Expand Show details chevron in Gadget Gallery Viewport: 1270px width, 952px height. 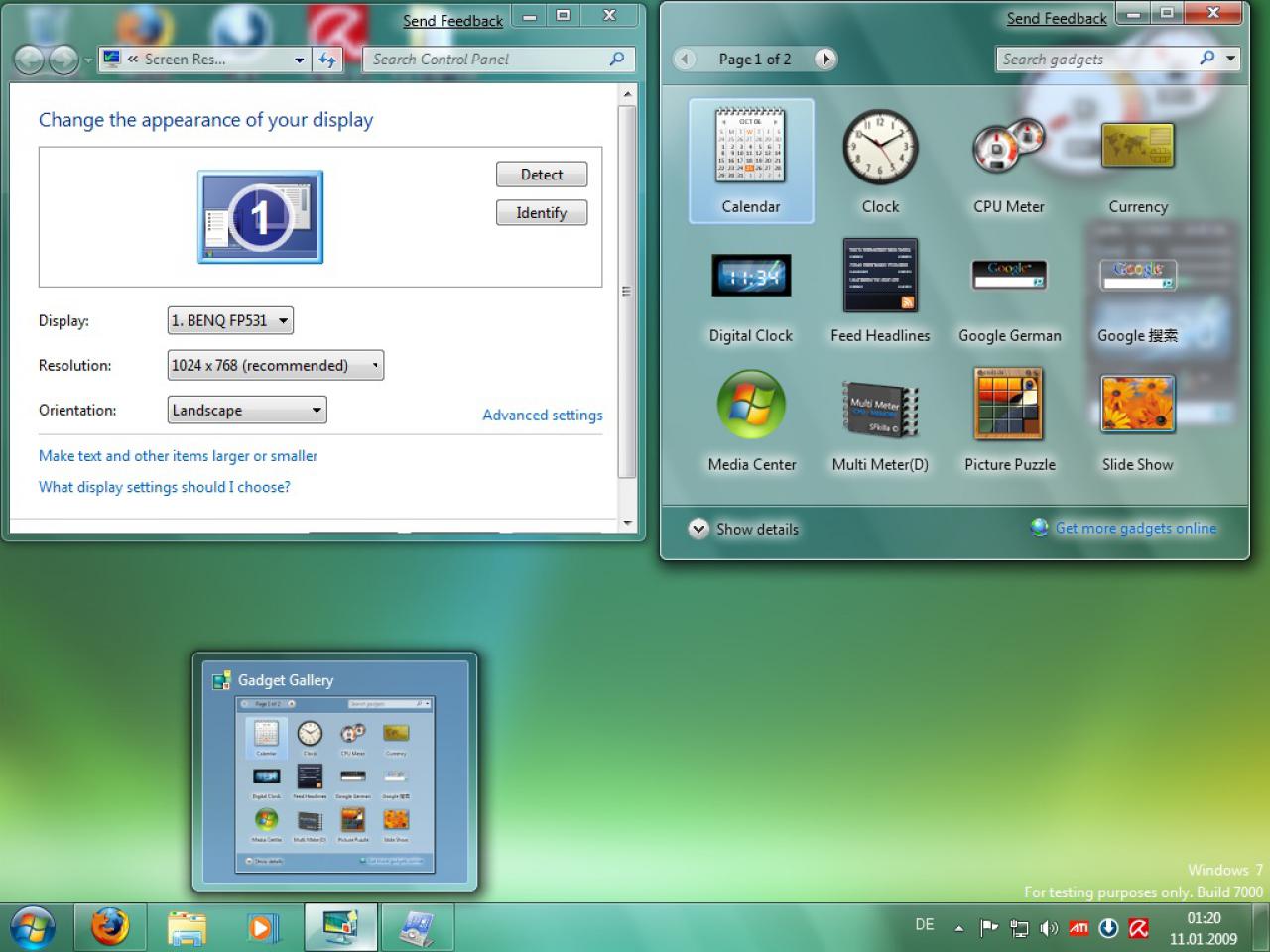point(698,529)
